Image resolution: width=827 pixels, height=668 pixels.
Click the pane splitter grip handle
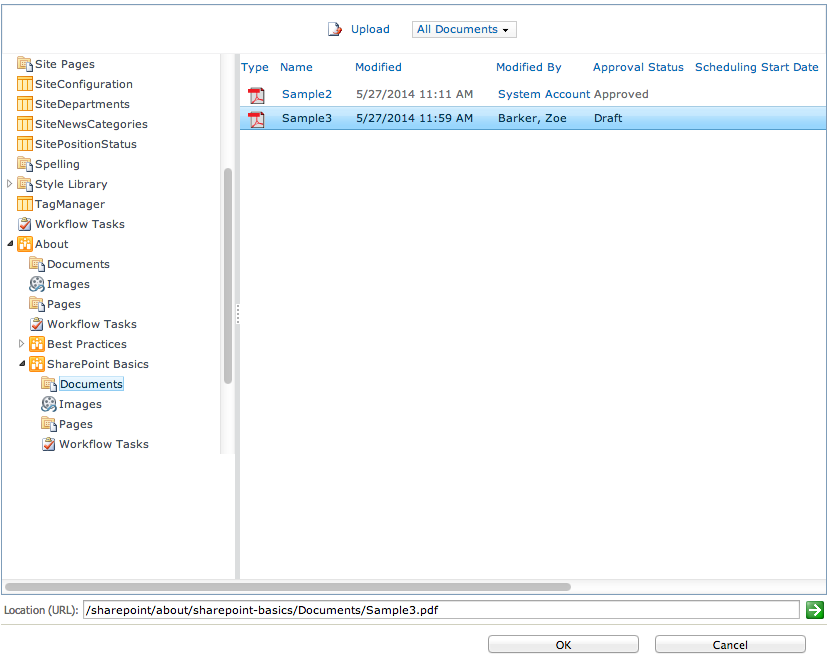pos(237,314)
